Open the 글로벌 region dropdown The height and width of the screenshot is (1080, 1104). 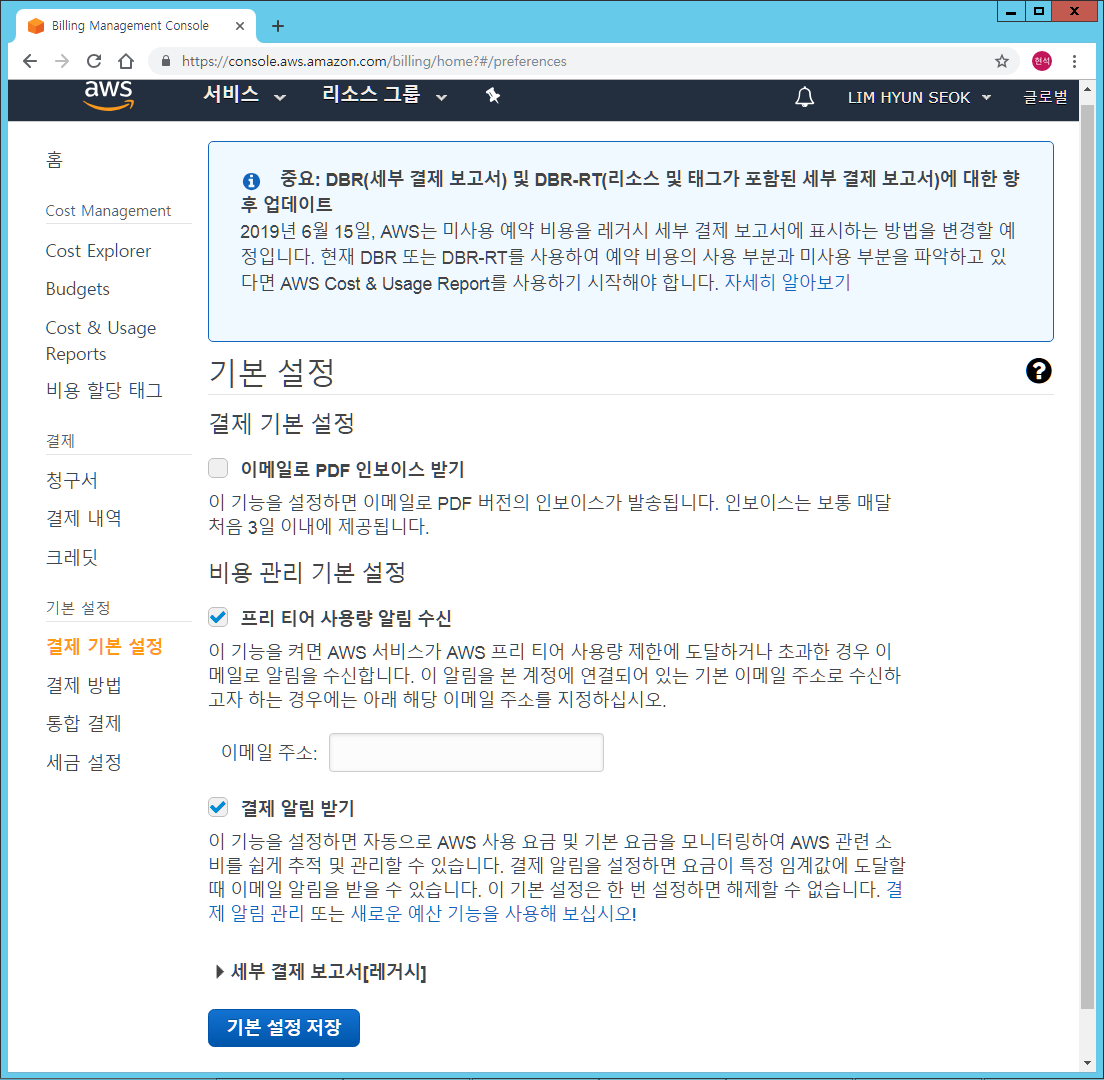pyautogui.click(x=1045, y=97)
